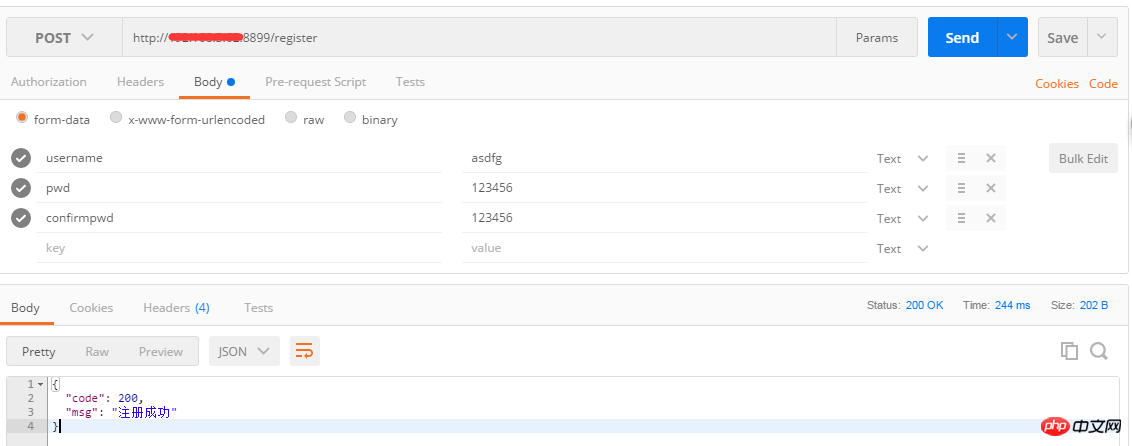Click the Time 244 ms value

tap(1012, 305)
